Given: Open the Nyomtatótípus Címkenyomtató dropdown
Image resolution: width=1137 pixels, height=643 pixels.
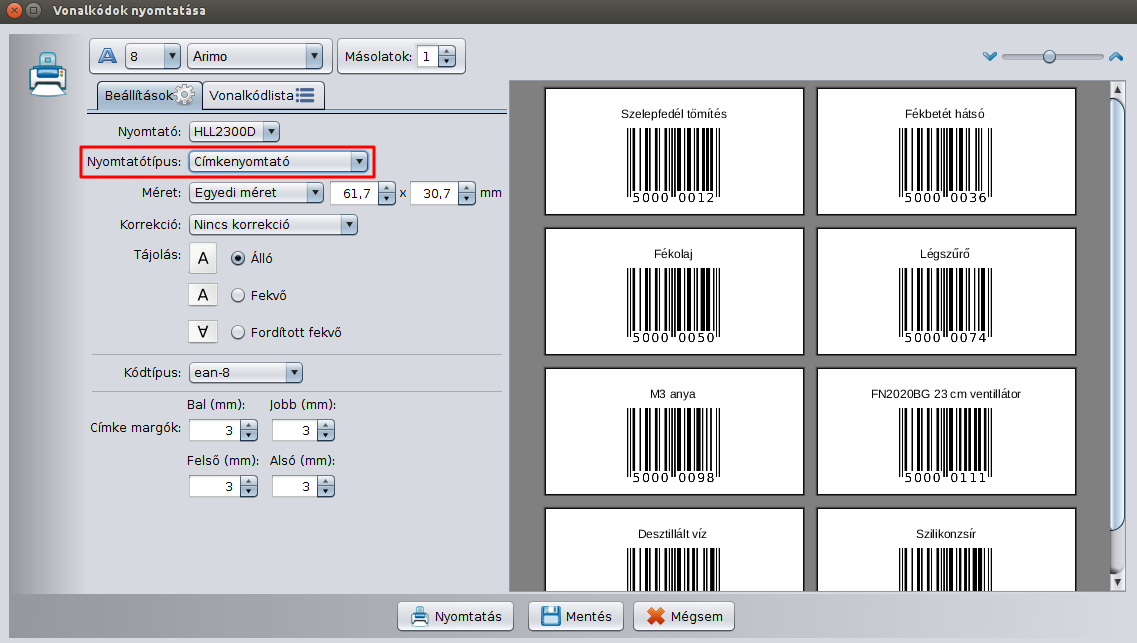Looking at the screenshot, I should click(x=279, y=161).
